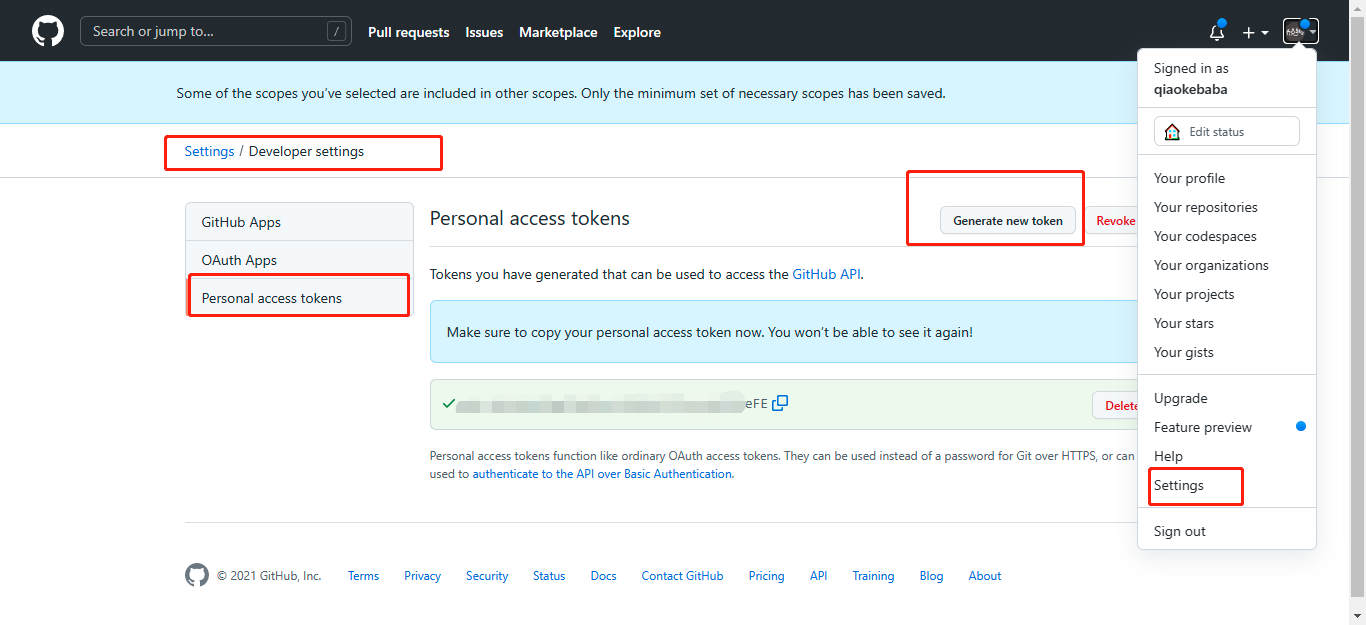Open Your repositories from user menu
The image size is (1366, 625).
[1227, 207]
